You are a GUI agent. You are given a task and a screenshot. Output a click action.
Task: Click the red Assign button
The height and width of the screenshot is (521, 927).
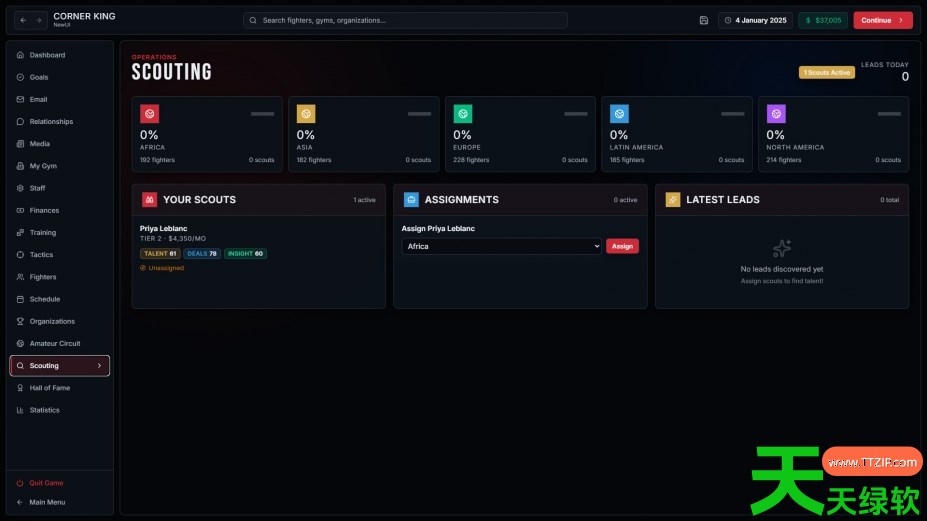pyautogui.click(x=622, y=246)
